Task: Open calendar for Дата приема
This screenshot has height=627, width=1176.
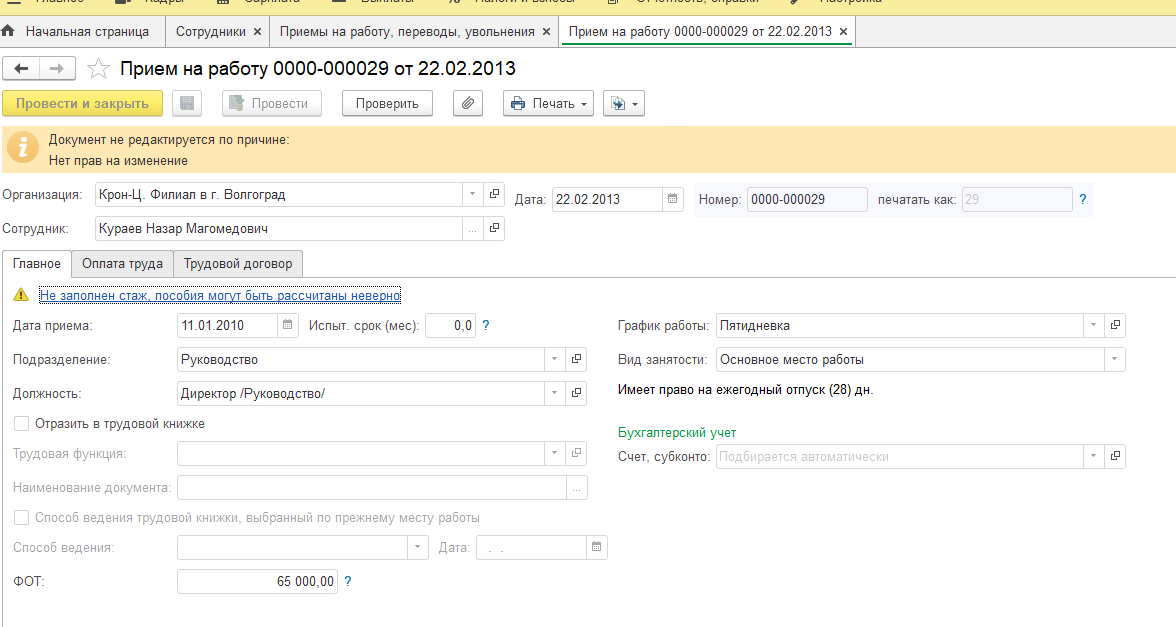Action: (287, 325)
